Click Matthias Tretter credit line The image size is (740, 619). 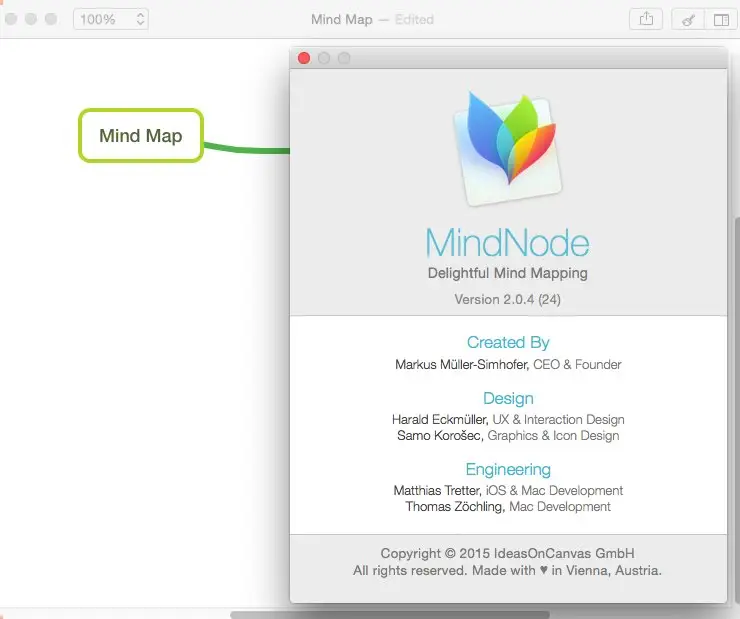coord(508,491)
